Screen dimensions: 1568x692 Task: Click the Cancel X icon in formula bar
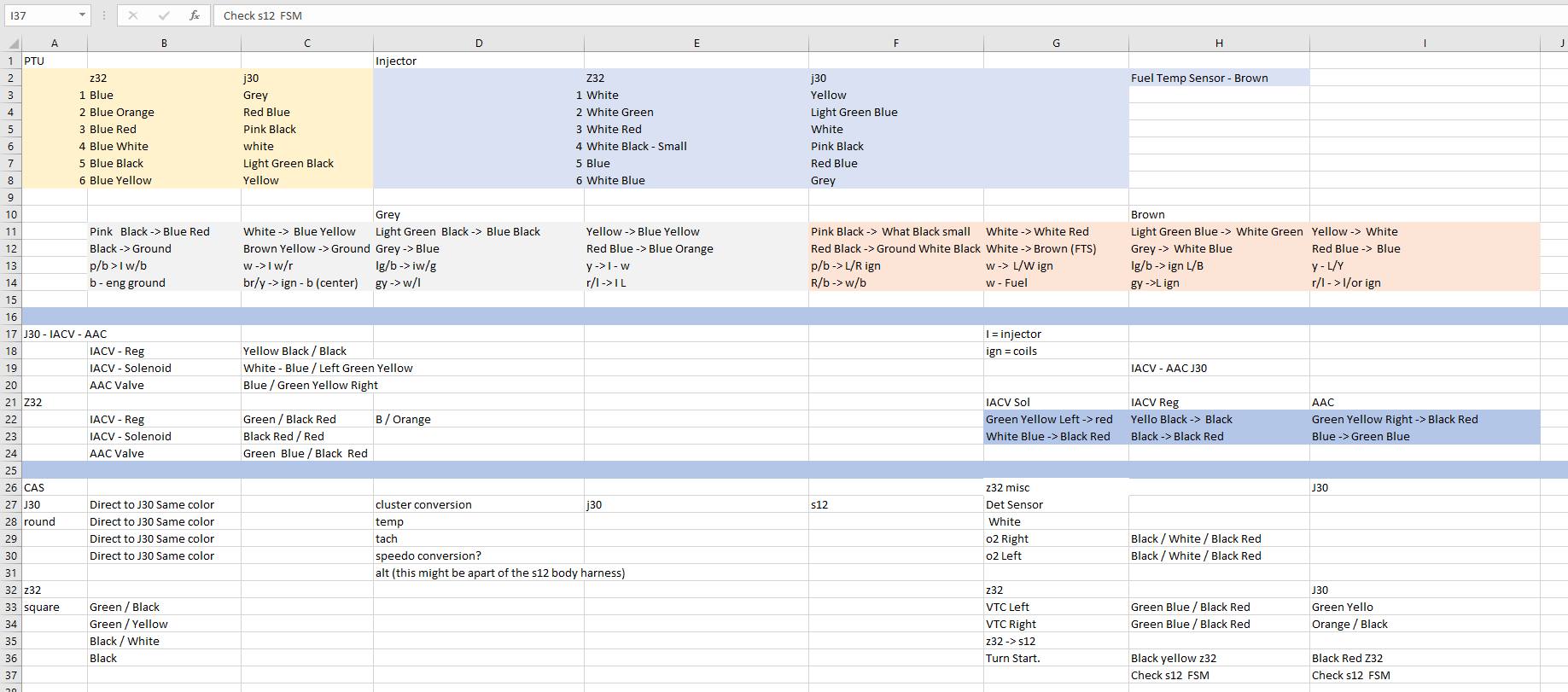[133, 15]
